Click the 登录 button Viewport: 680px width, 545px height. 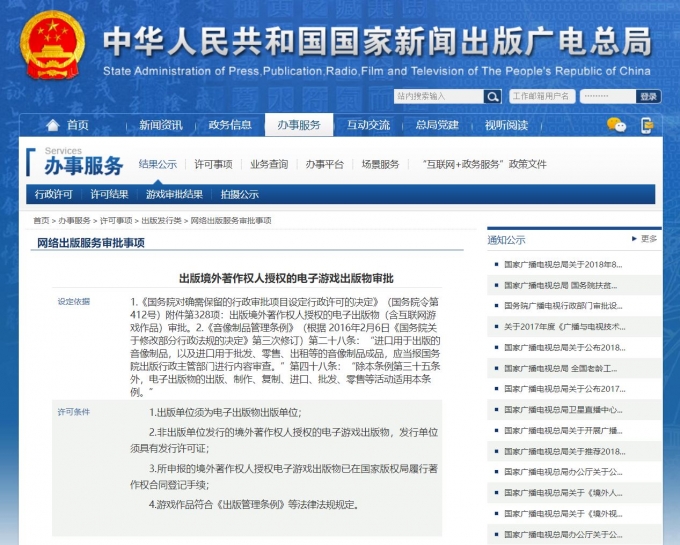point(648,96)
